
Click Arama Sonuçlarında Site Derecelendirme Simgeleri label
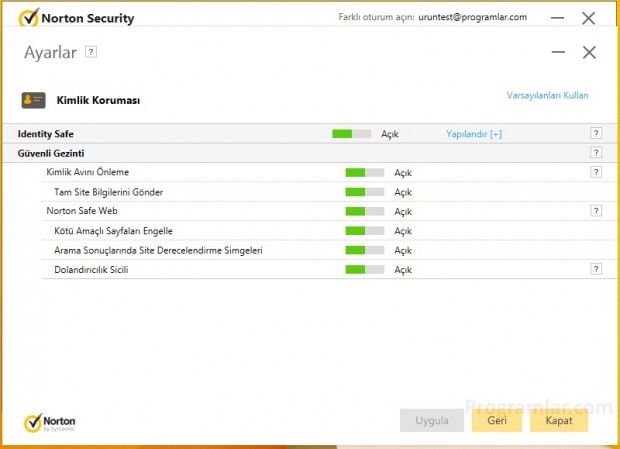(x=159, y=250)
